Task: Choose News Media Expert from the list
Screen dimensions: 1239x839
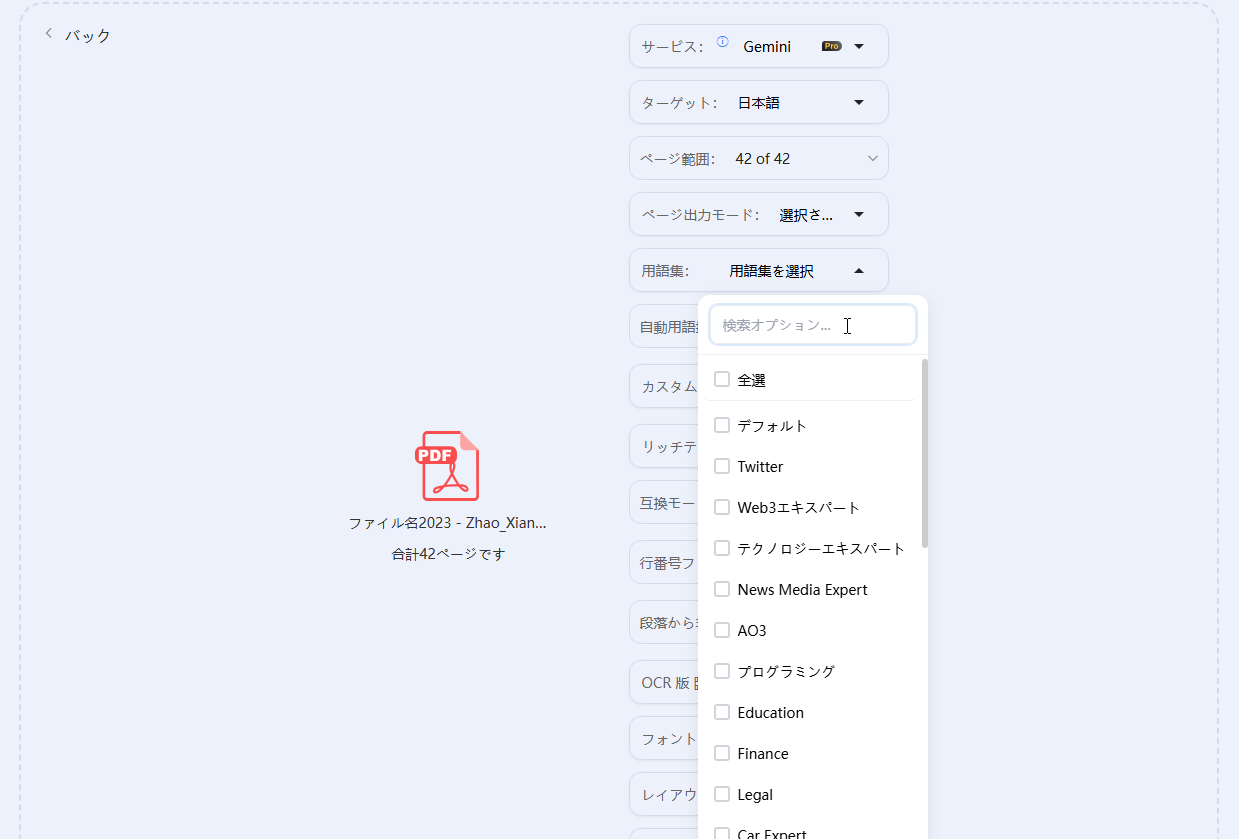Action: tap(802, 590)
